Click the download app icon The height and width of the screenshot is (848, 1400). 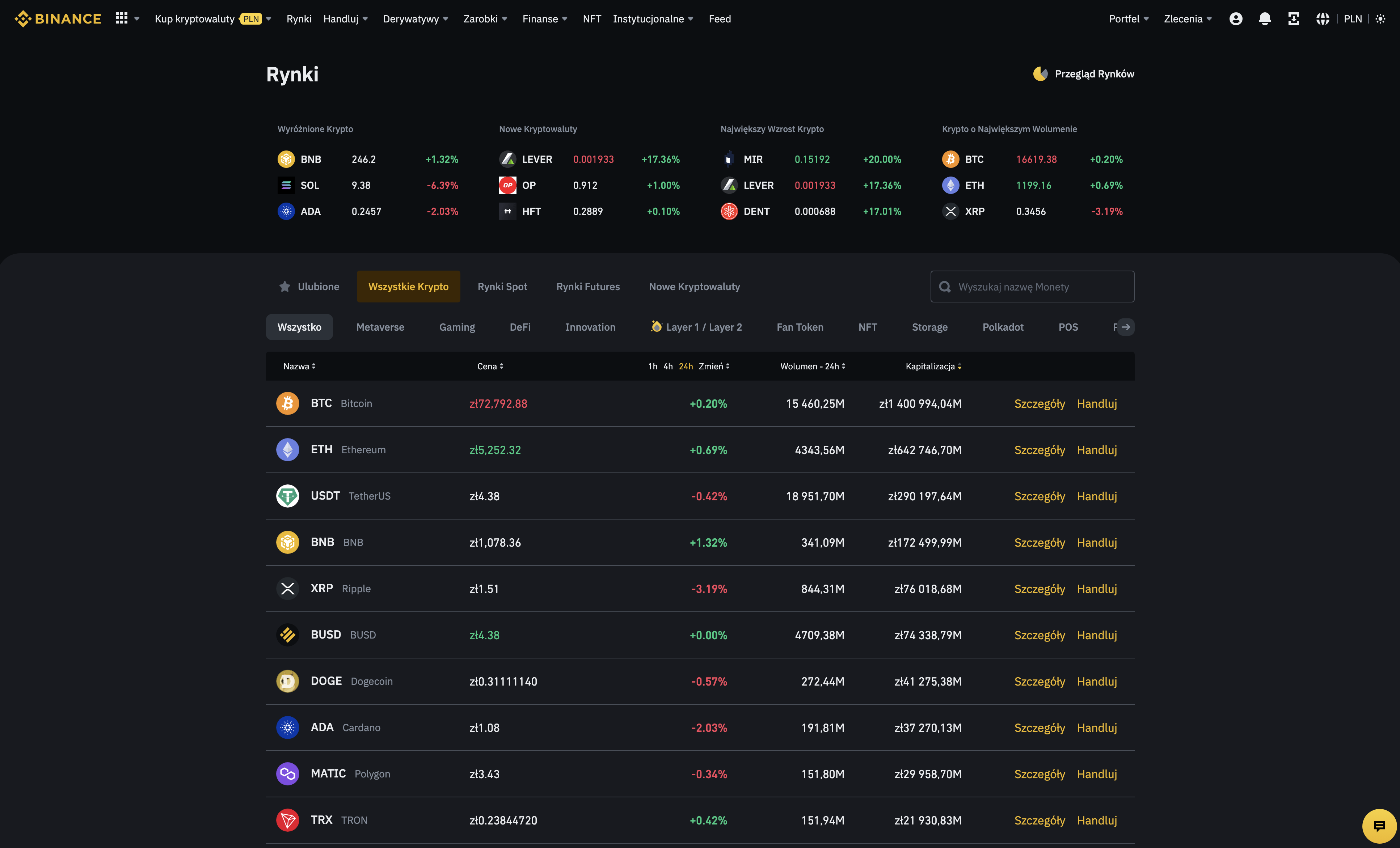pyautogui.click(x=1293, y=19)
